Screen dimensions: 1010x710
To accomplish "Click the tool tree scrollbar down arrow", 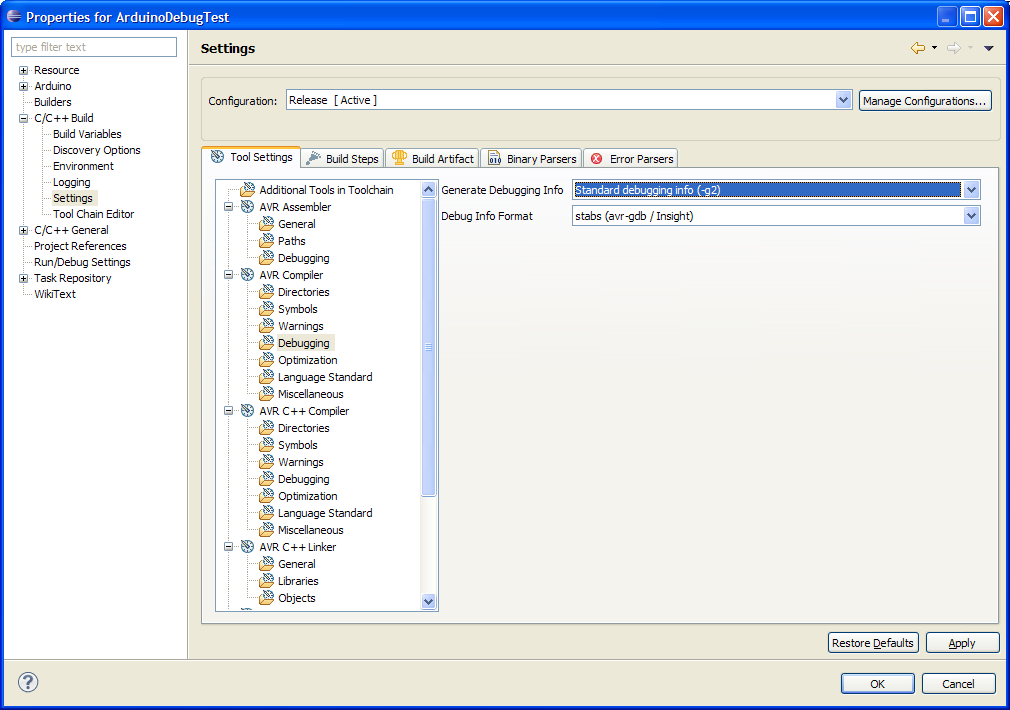I will [429, 602].
